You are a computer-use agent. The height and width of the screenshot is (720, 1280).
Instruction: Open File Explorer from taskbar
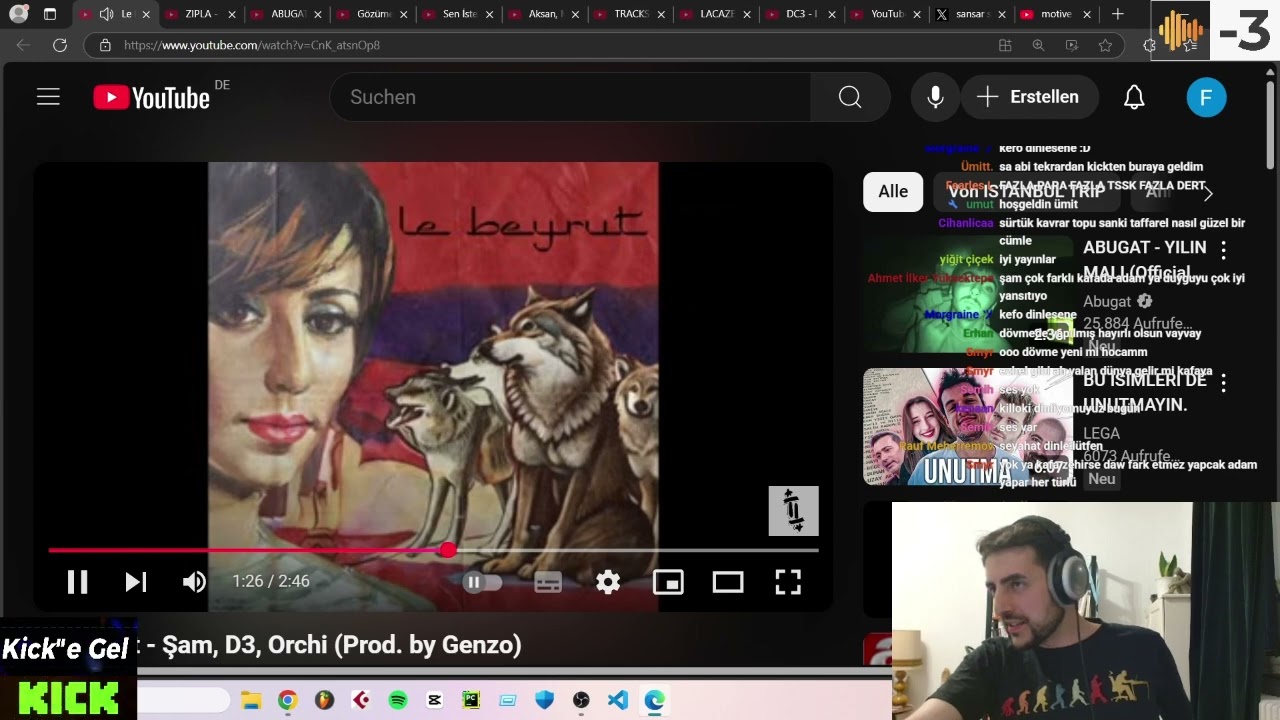[x=251, y=700]
